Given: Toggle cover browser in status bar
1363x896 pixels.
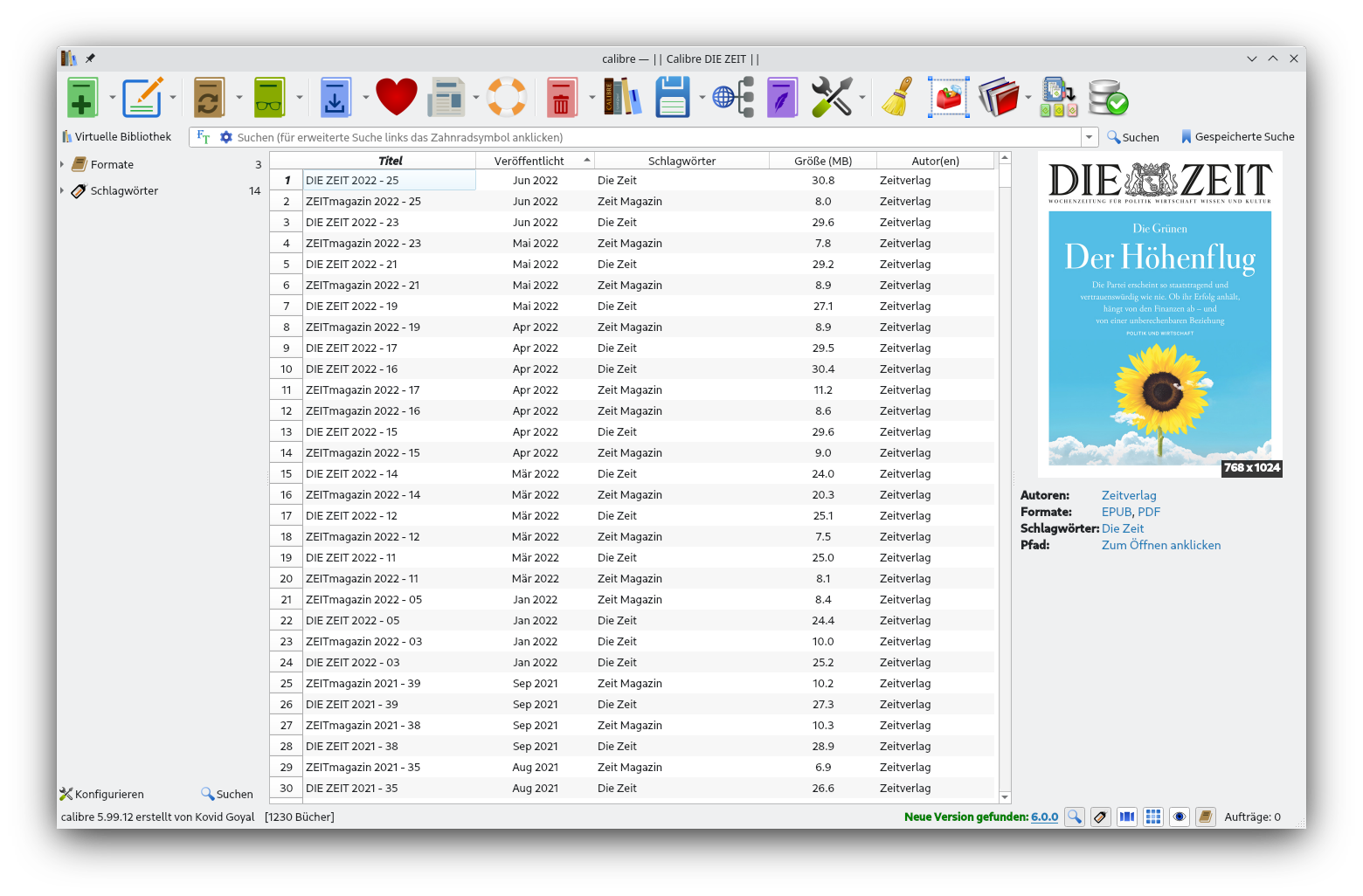Looking at the screenshot, I should [x=1127, y=817].
